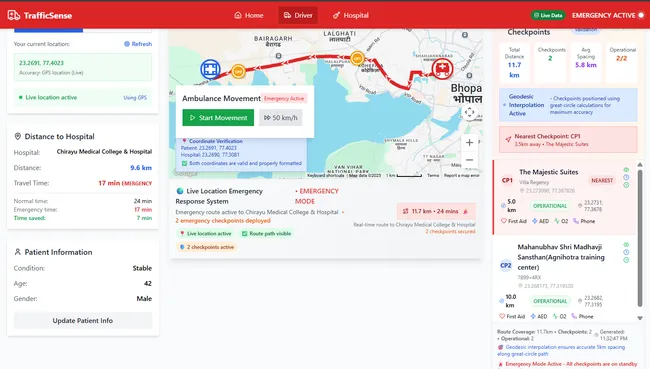Open the 50 km/h speed selector
The width and height of the screenshot is (650, 369).
pyautogui.click(x=281, y=118)
